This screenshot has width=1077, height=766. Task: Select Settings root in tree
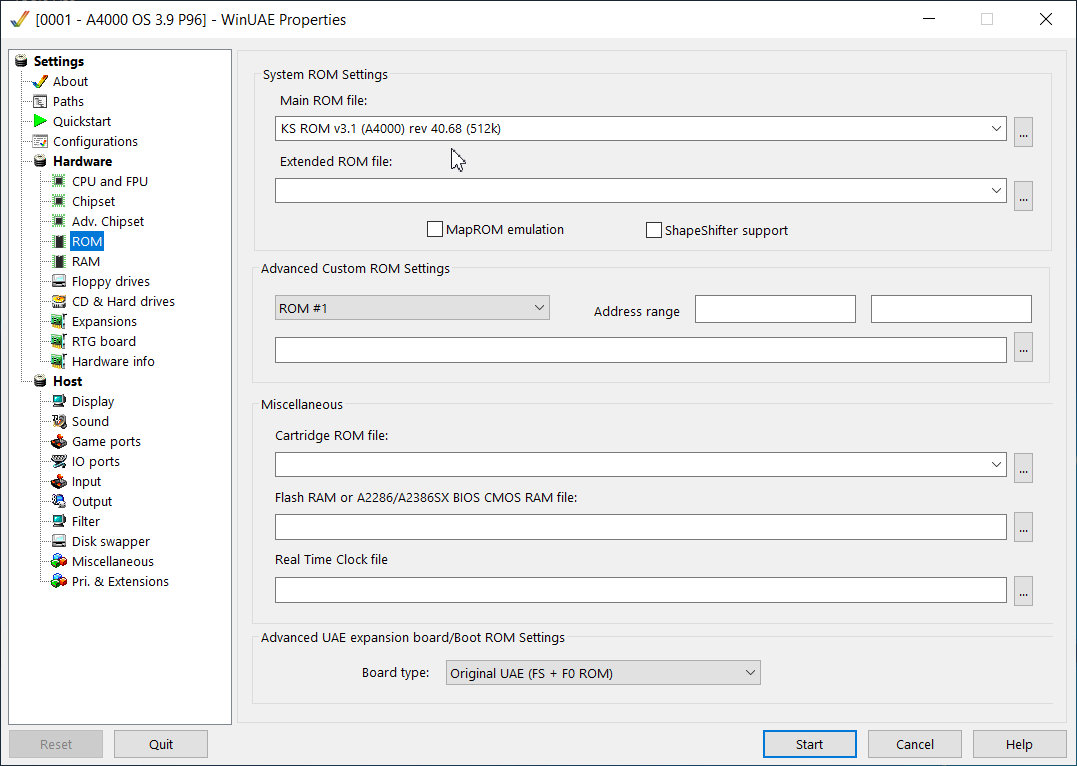click(x=58, y=61)
